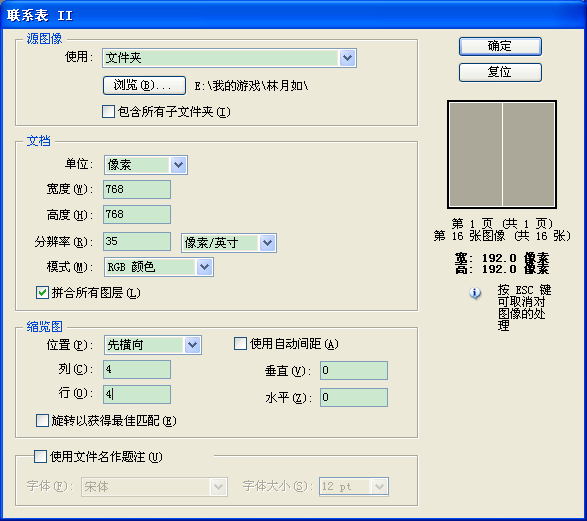Click the 高: 192.0 像素 text
Image resolution: width=587 pixels, height=521 pixels.
point(502,269)
